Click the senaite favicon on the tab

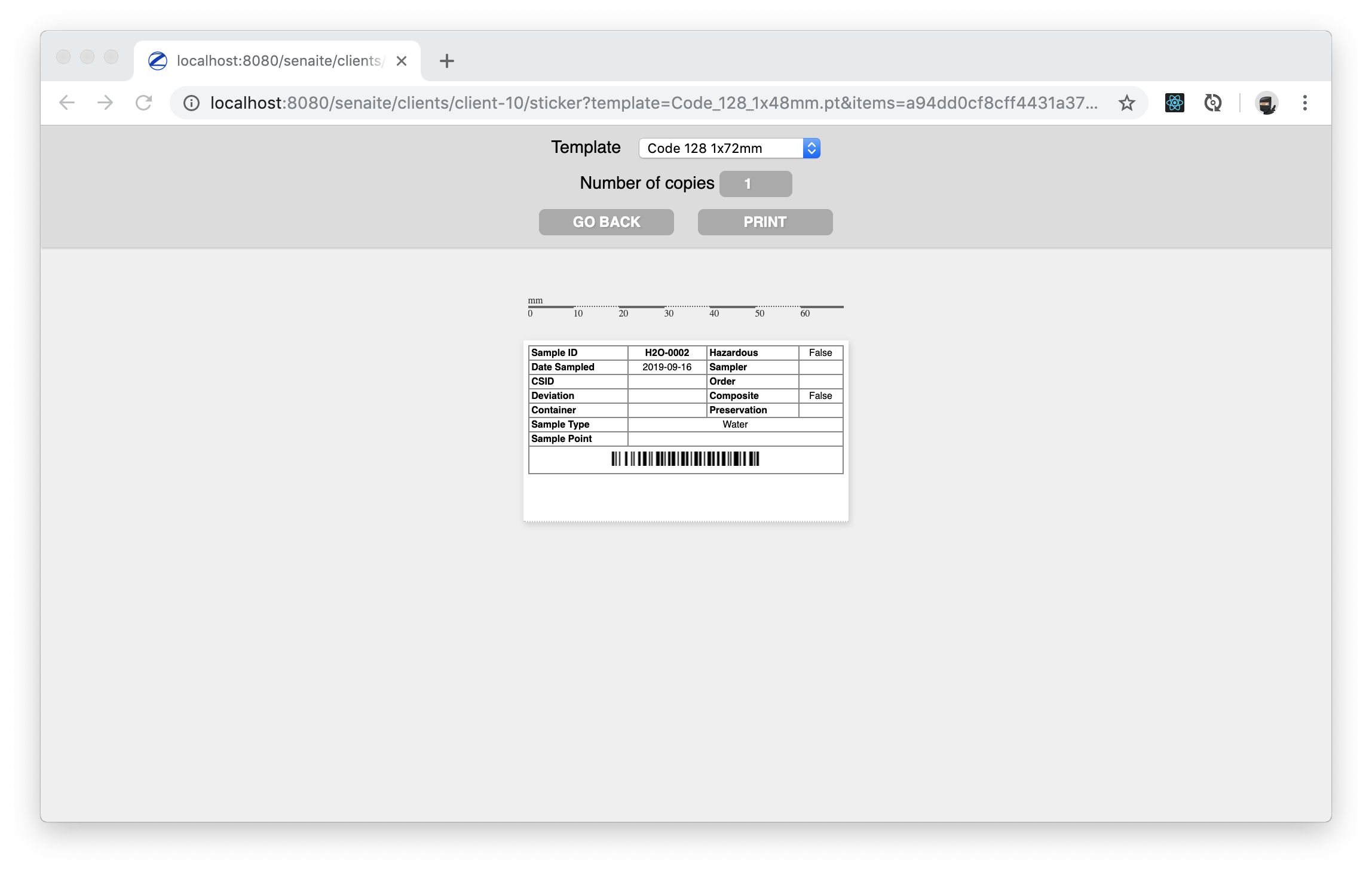click(x=158, y=61)
